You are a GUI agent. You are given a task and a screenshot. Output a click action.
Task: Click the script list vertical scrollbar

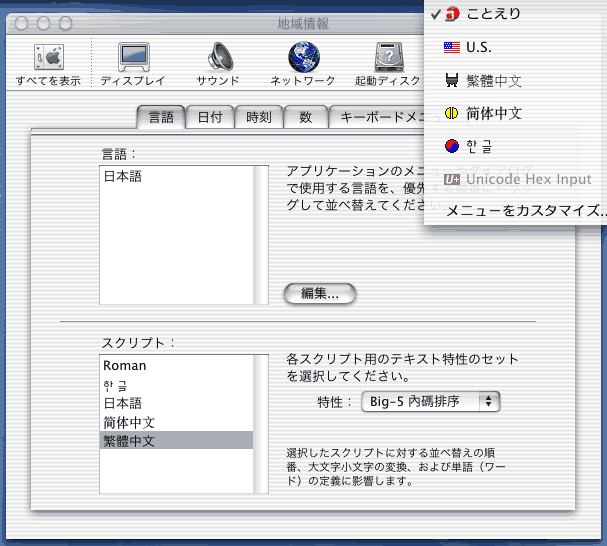tap(262, 422)
